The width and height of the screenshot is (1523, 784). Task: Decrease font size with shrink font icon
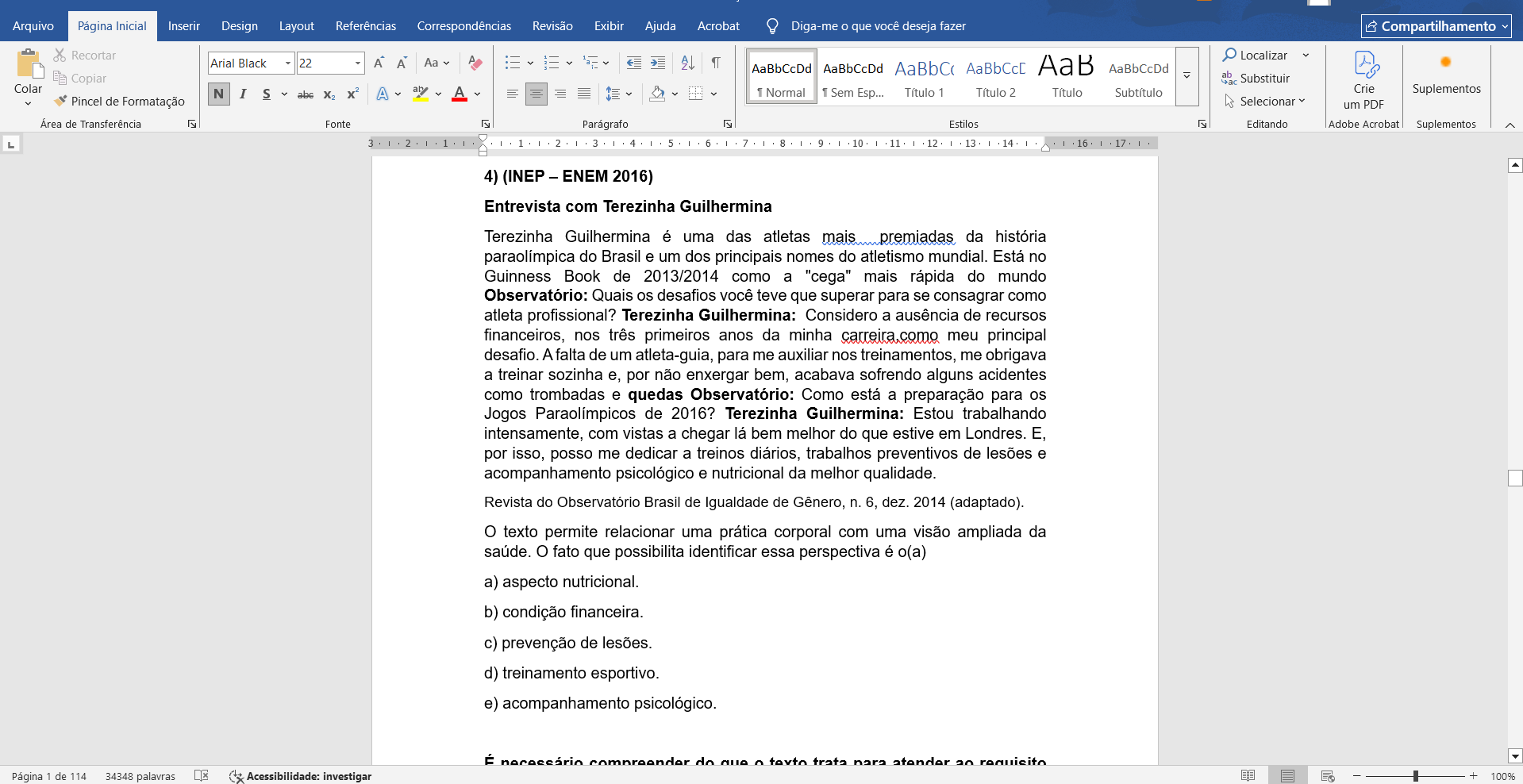[x=402, y=63]
